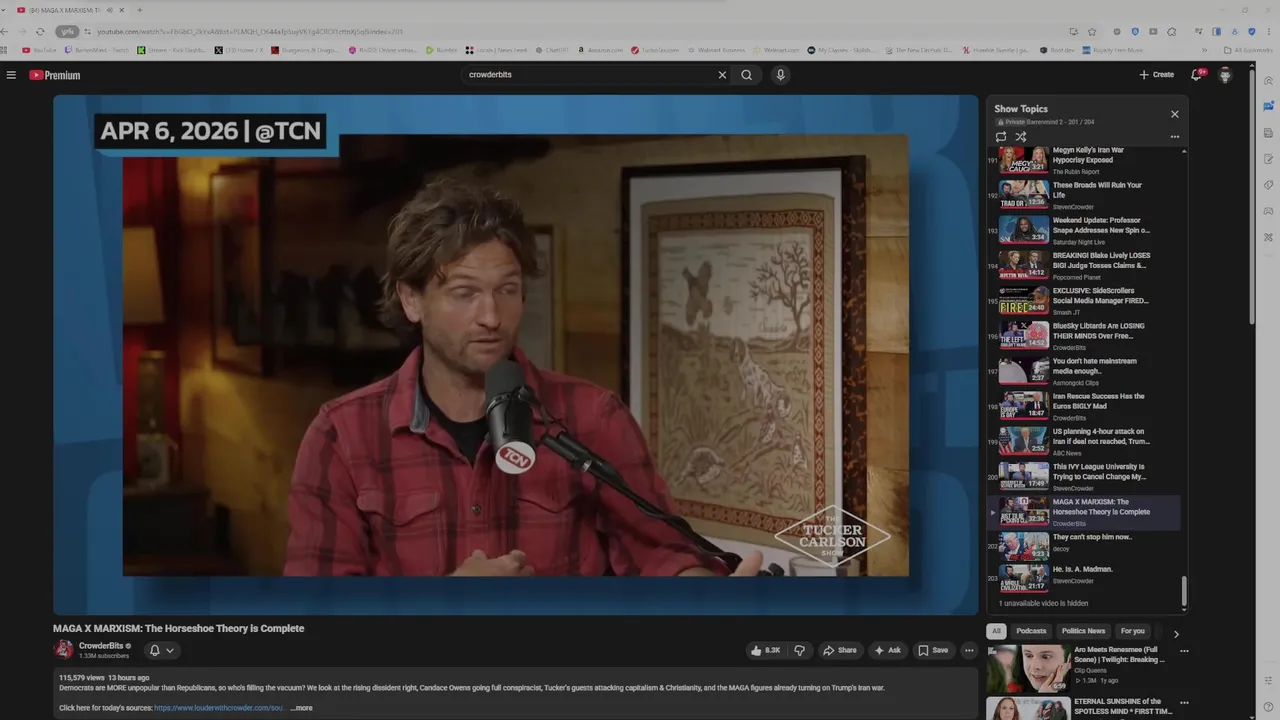Screen dimensions: 1280x720
Task: Open Rumble bookmark
Action: tap(441, 50)
